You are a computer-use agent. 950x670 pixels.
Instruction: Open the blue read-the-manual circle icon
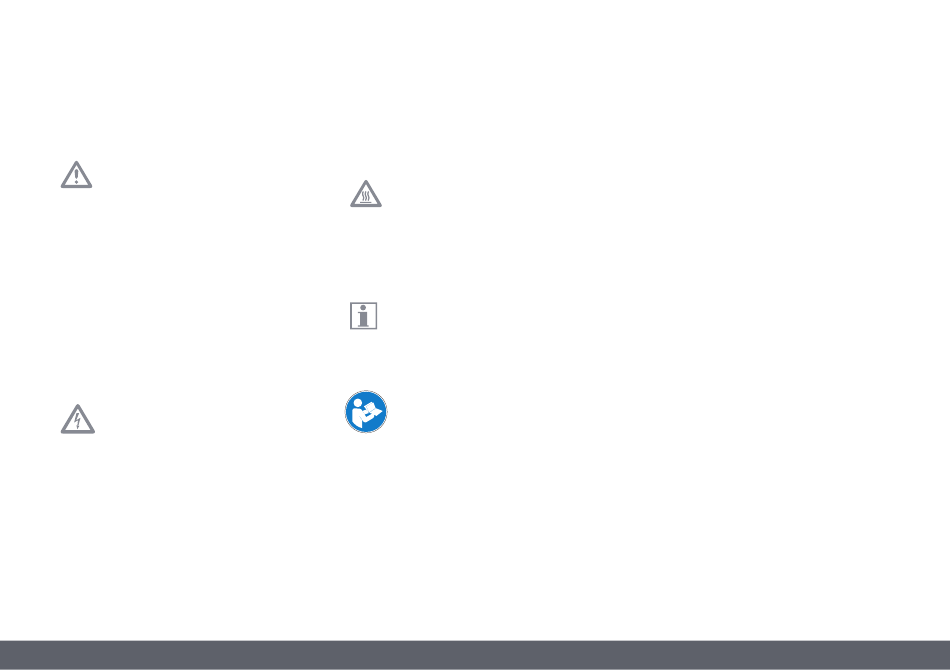[x=366, y=412]
